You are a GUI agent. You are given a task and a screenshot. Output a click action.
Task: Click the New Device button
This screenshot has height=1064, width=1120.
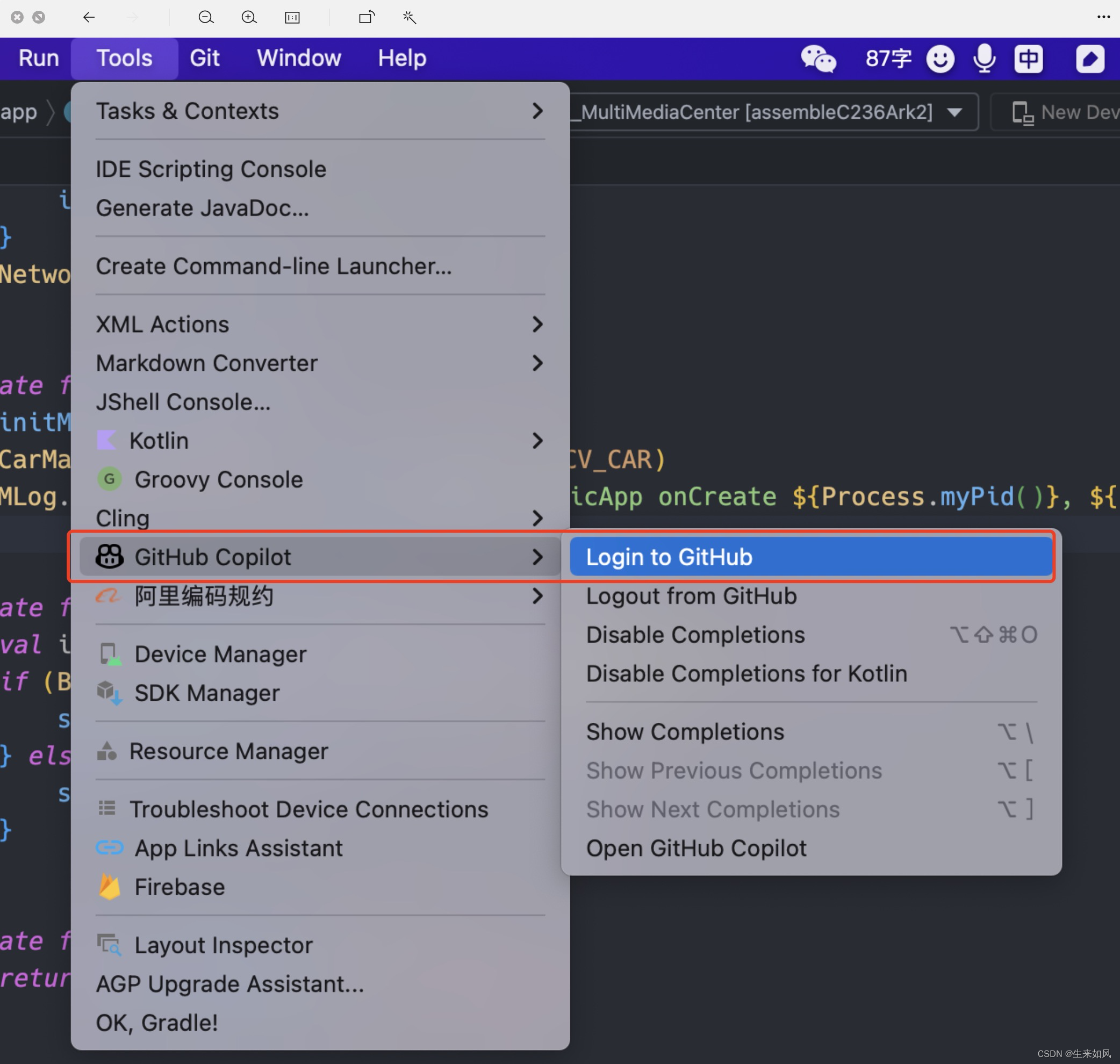click(x=1065, y=112)
